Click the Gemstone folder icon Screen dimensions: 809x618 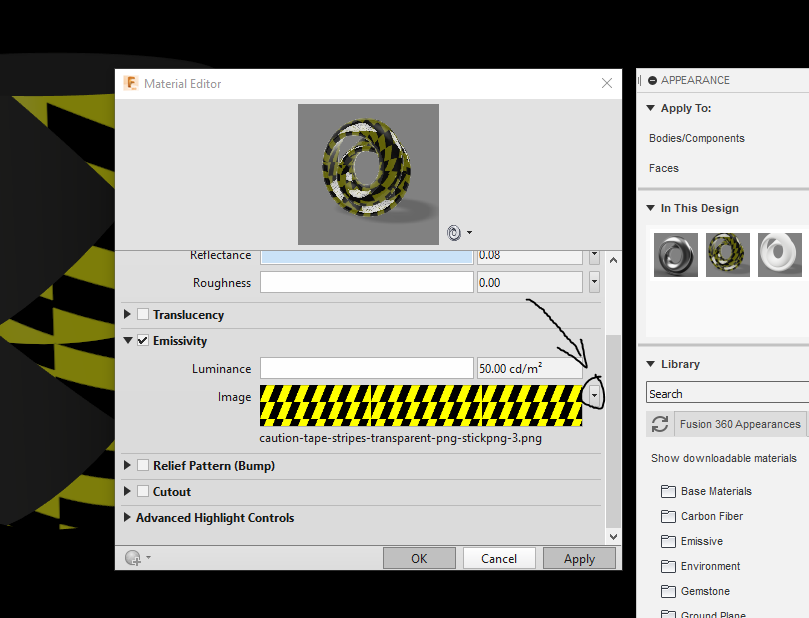click(667, 591)
